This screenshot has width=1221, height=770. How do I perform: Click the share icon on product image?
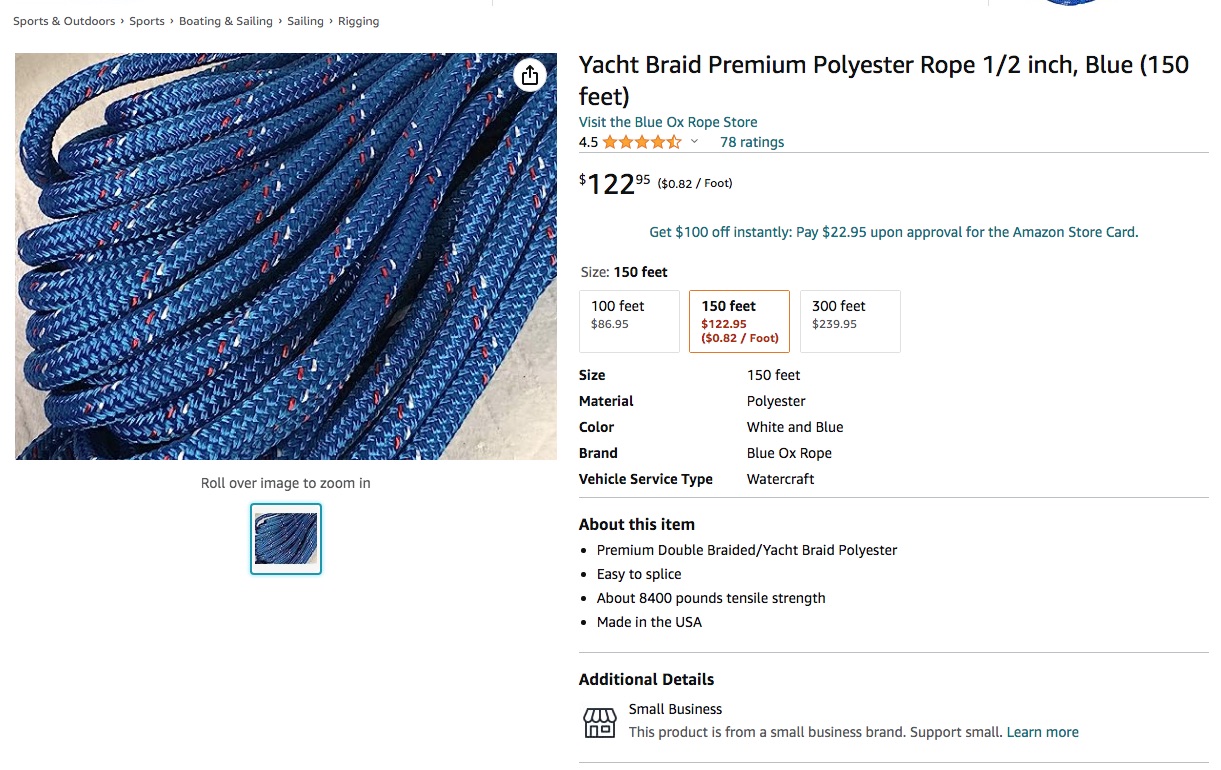tap(530, 75)
